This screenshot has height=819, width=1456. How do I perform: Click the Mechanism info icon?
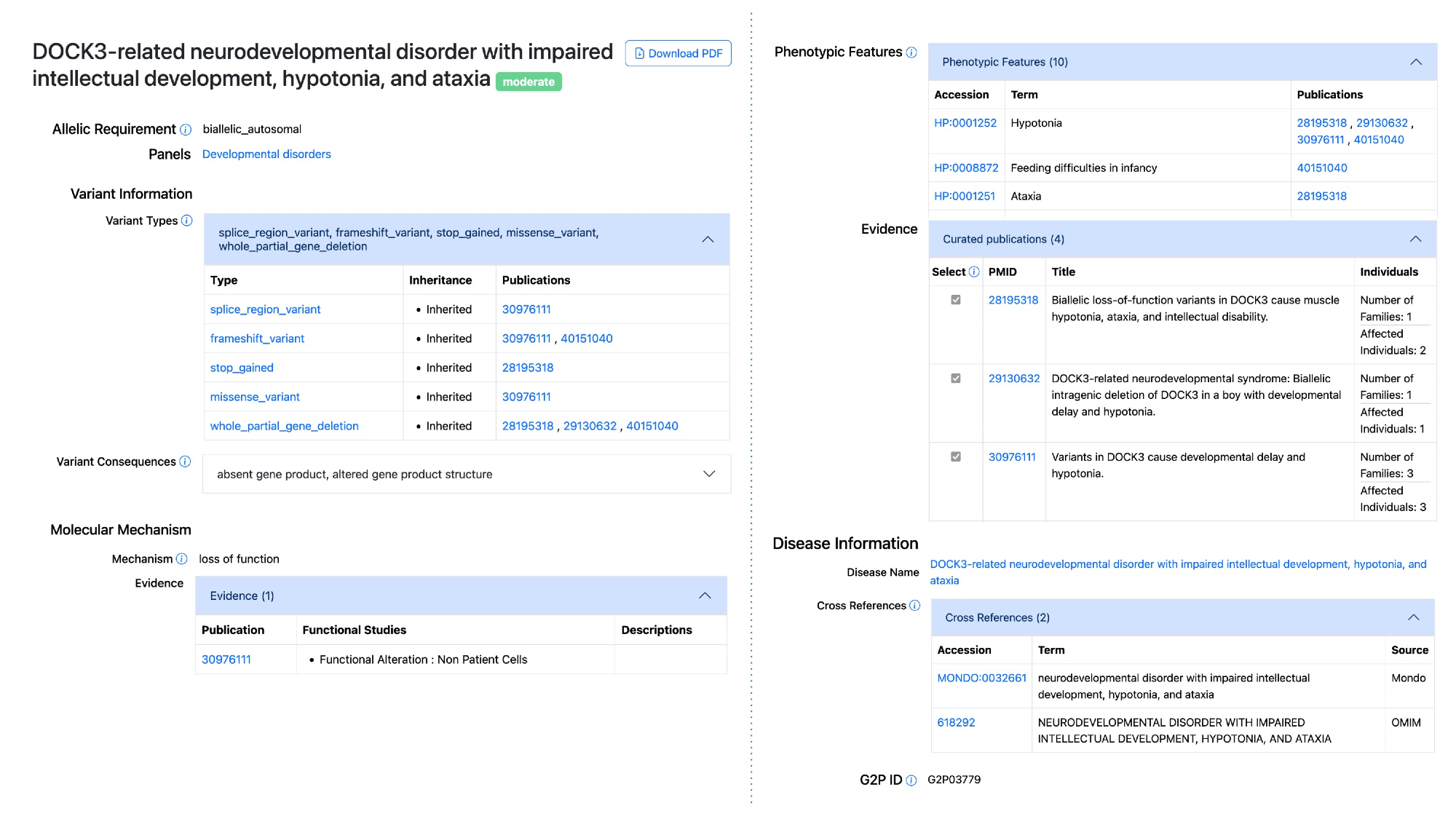click(182, 559)
